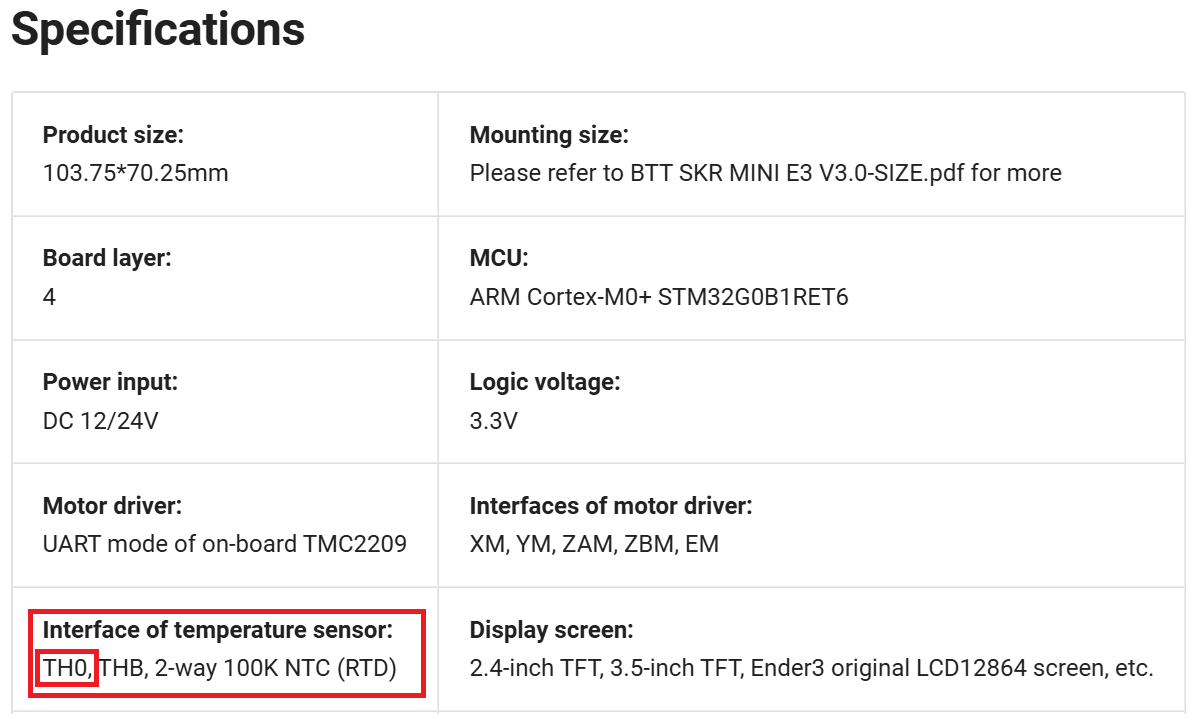Click the DC 12/24V value
The width and height of the screenshot is (1193, 714).
pos(100,421)
